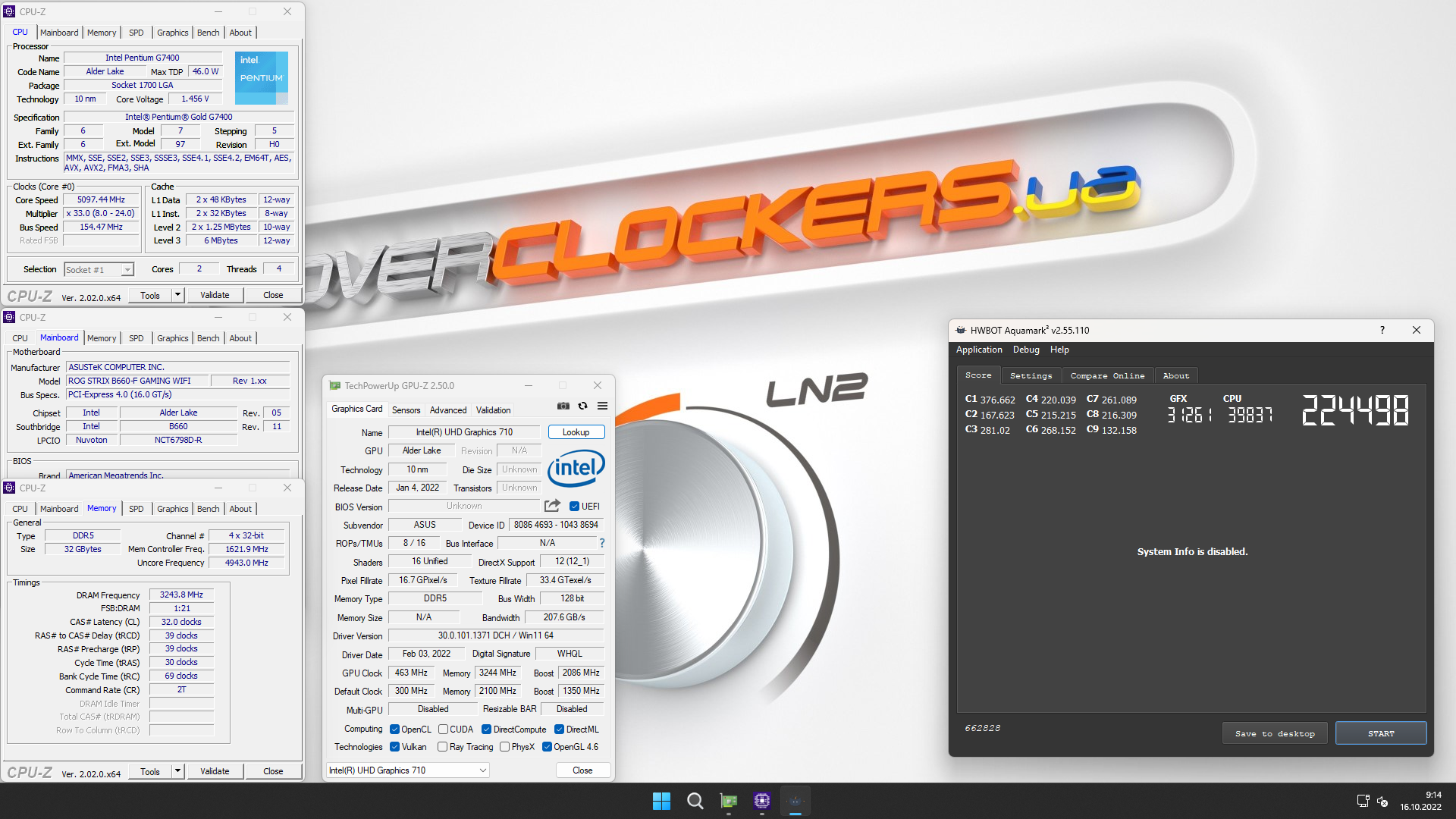The image size is (1456, 819).
Task: Open the Compare Online tab in Aquamark
Action: 1107,375
